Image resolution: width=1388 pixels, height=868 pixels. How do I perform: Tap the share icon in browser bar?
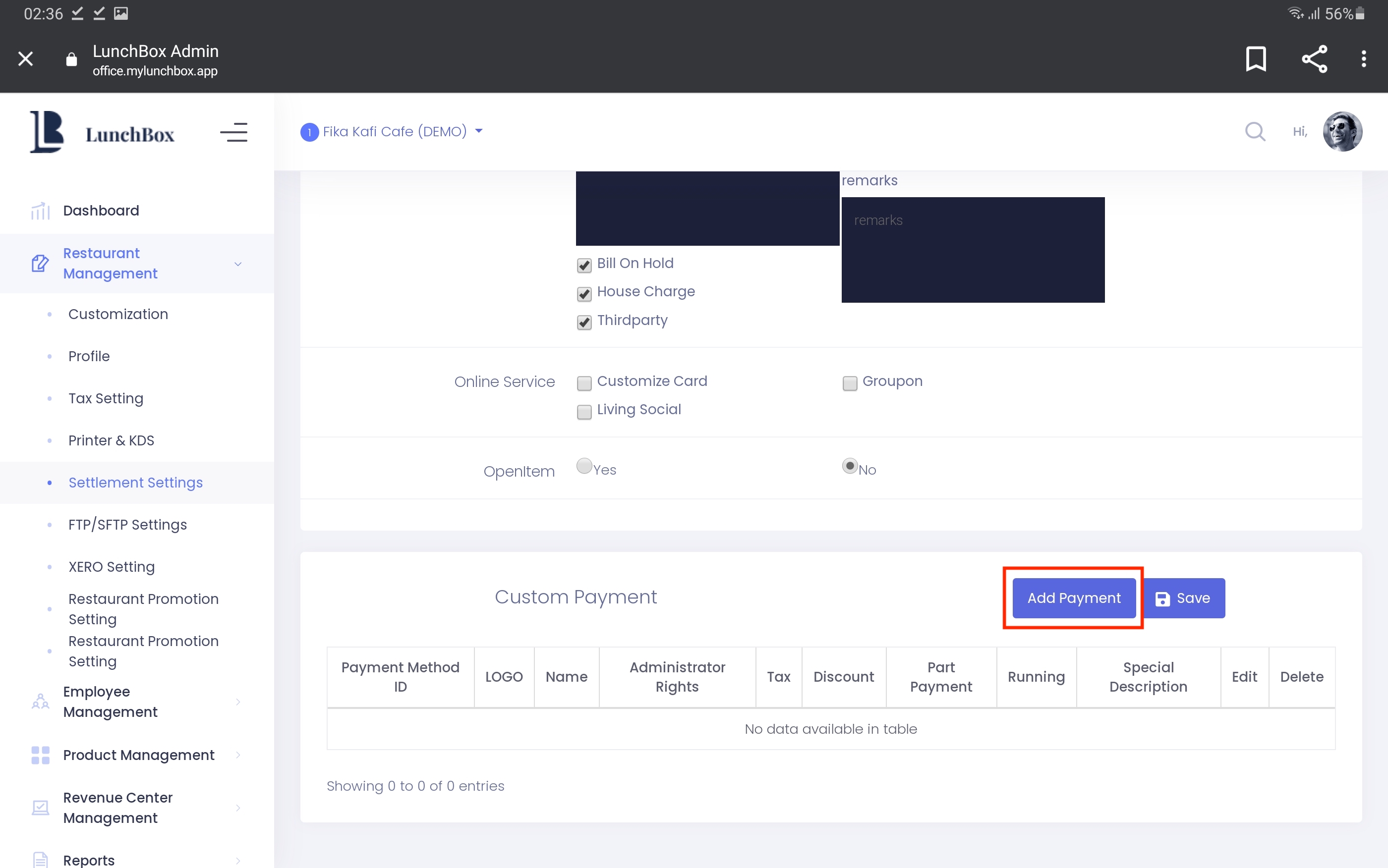(x=1314, y=58)
